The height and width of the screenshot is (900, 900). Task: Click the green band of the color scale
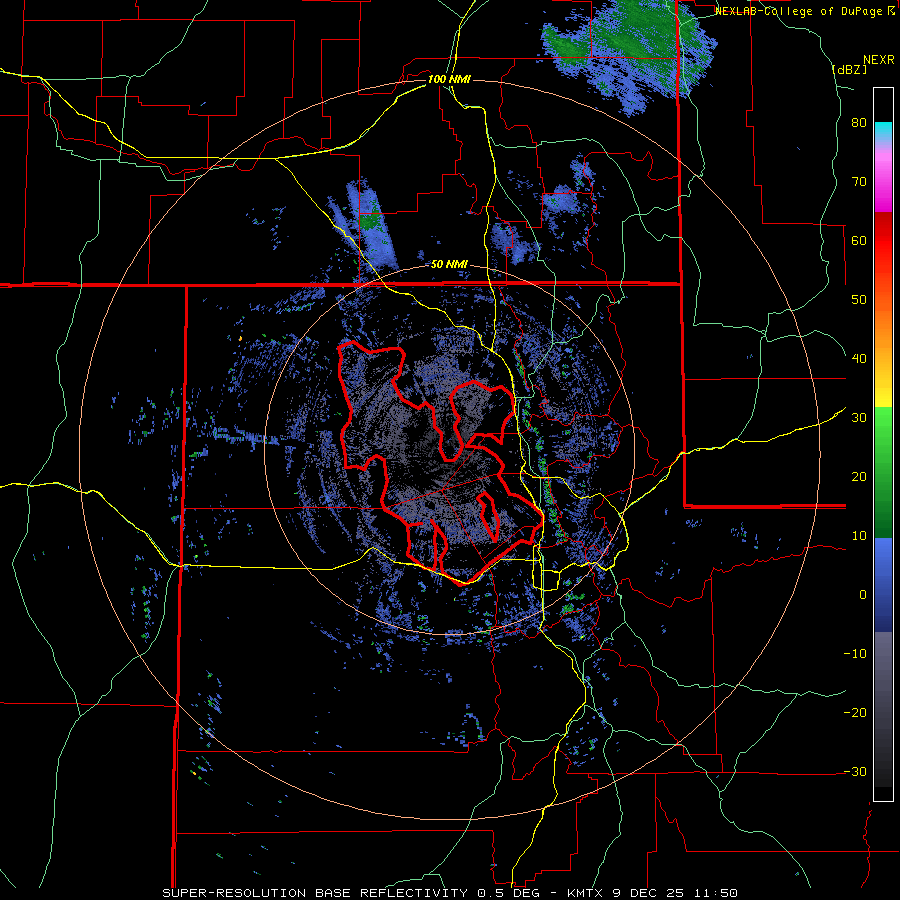tap(883, 472)
